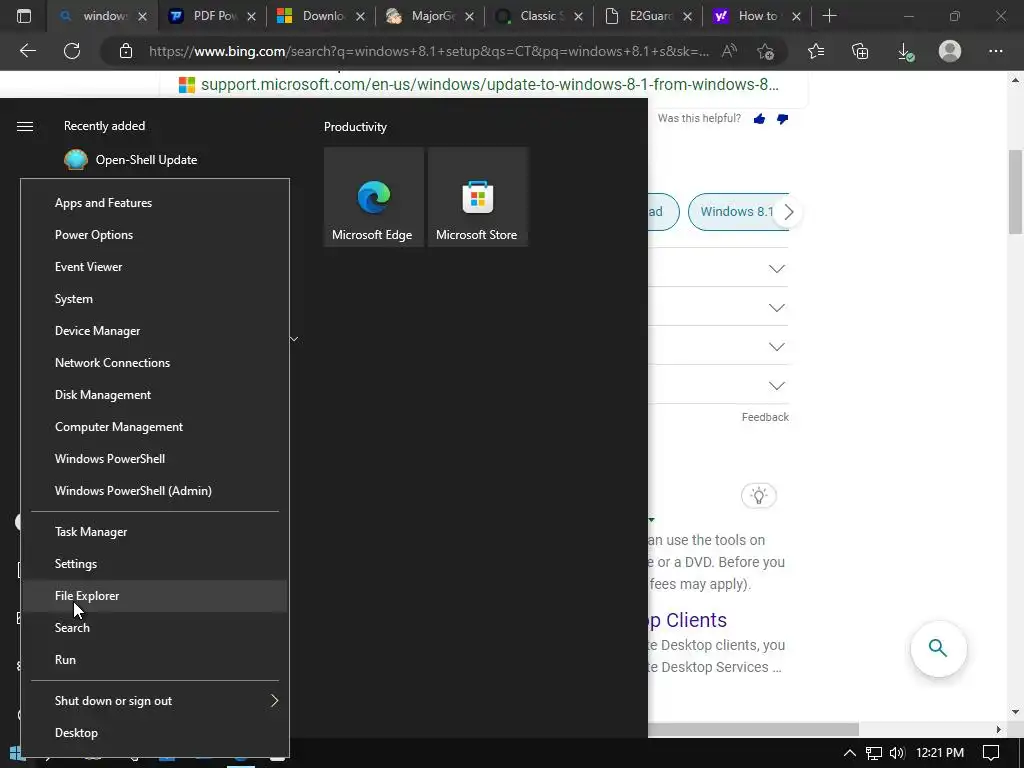Open the Run dialog entry
This screenshot has height=768, width=1024.
tap(155, 660)
